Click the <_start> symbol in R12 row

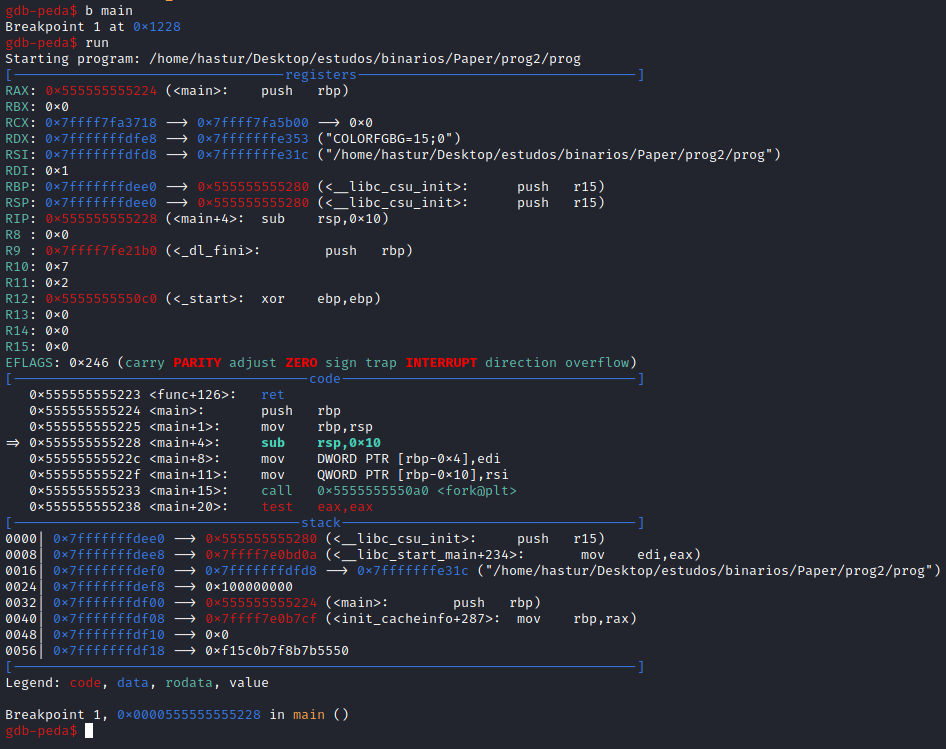click(x=204, y=299)
